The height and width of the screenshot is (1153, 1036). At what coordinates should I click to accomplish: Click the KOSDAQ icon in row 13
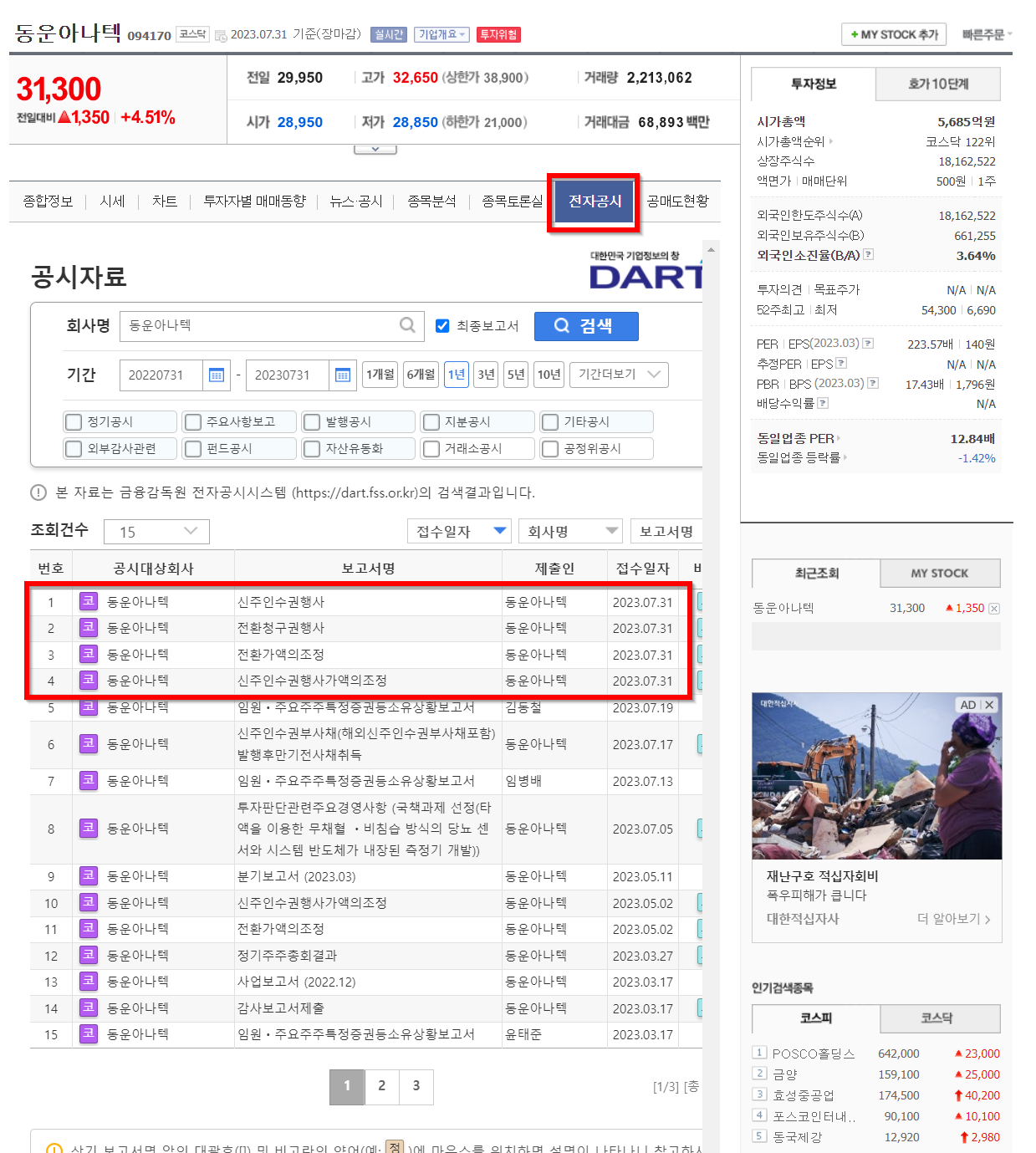89,981
